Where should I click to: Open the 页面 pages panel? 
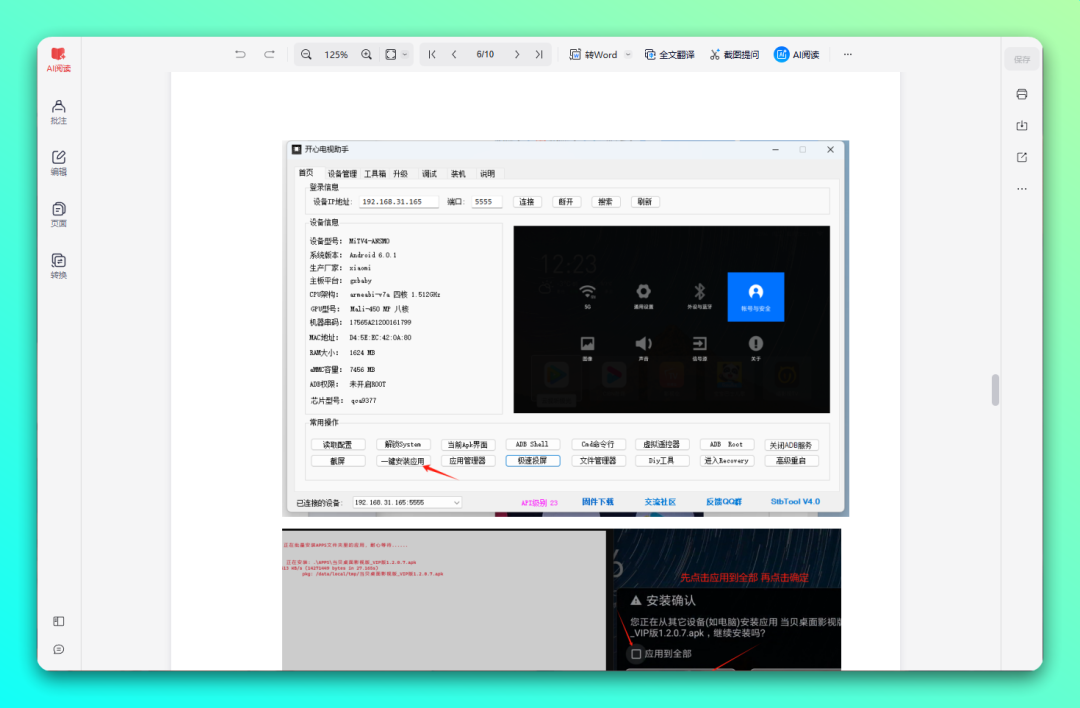58,214
